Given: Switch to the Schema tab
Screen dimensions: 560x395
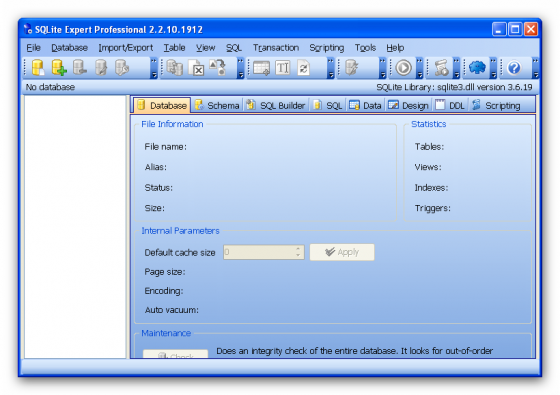Looking at the screenshot, I should tap(217, 105).
